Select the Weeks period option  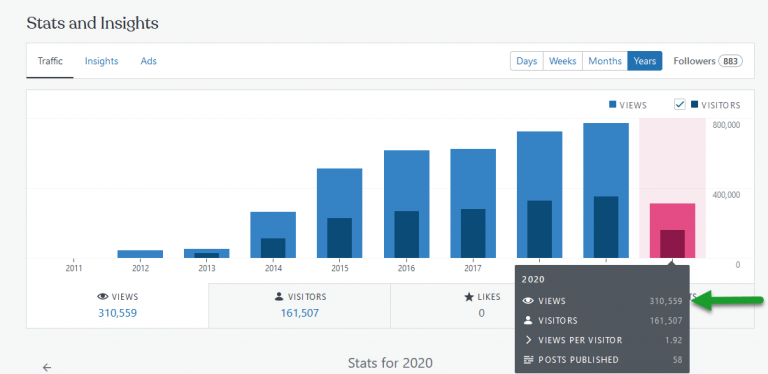pyautogui.click(x=563, y=61)
